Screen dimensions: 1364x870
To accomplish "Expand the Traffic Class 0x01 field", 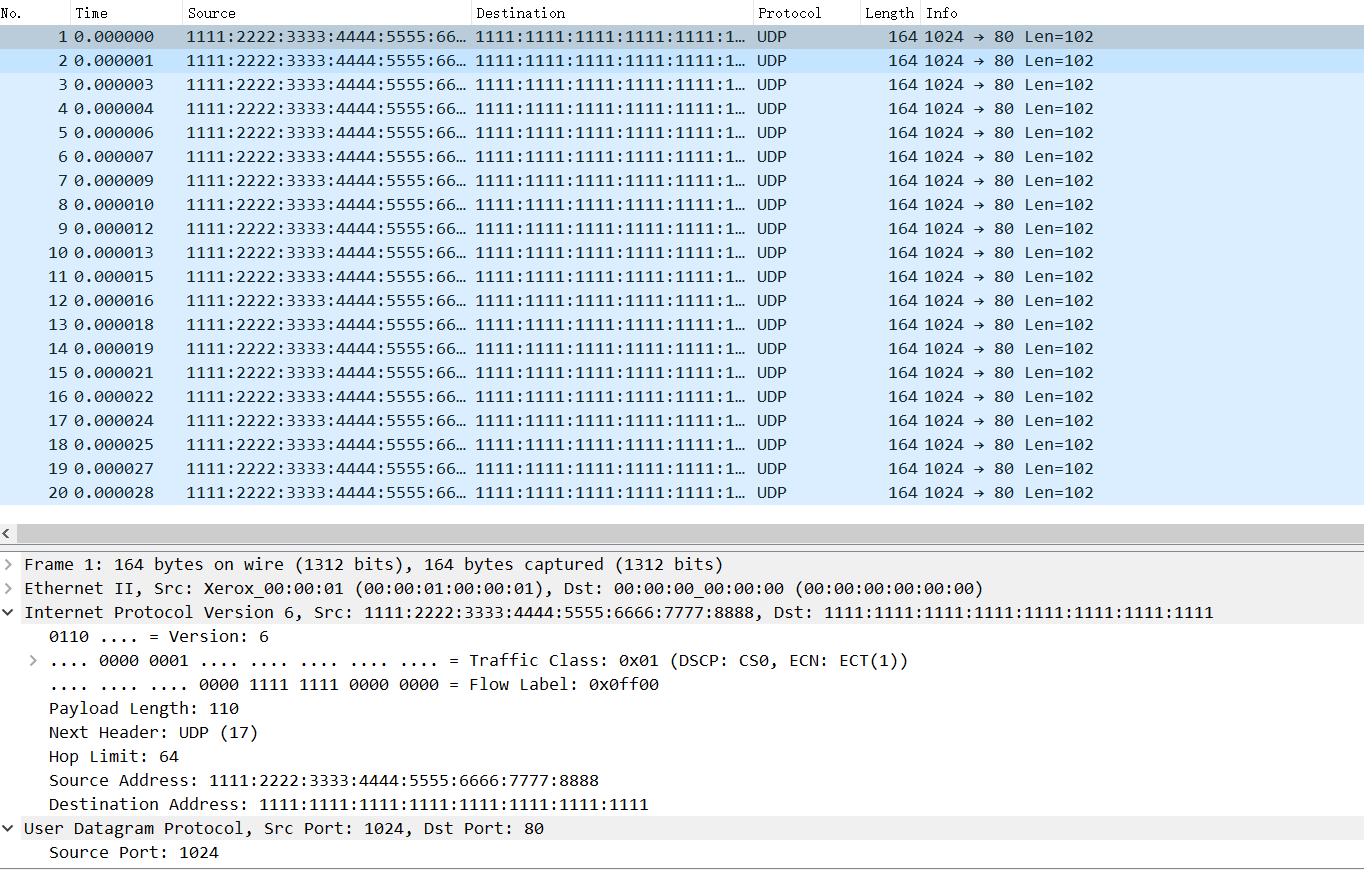I will point(33,661).
